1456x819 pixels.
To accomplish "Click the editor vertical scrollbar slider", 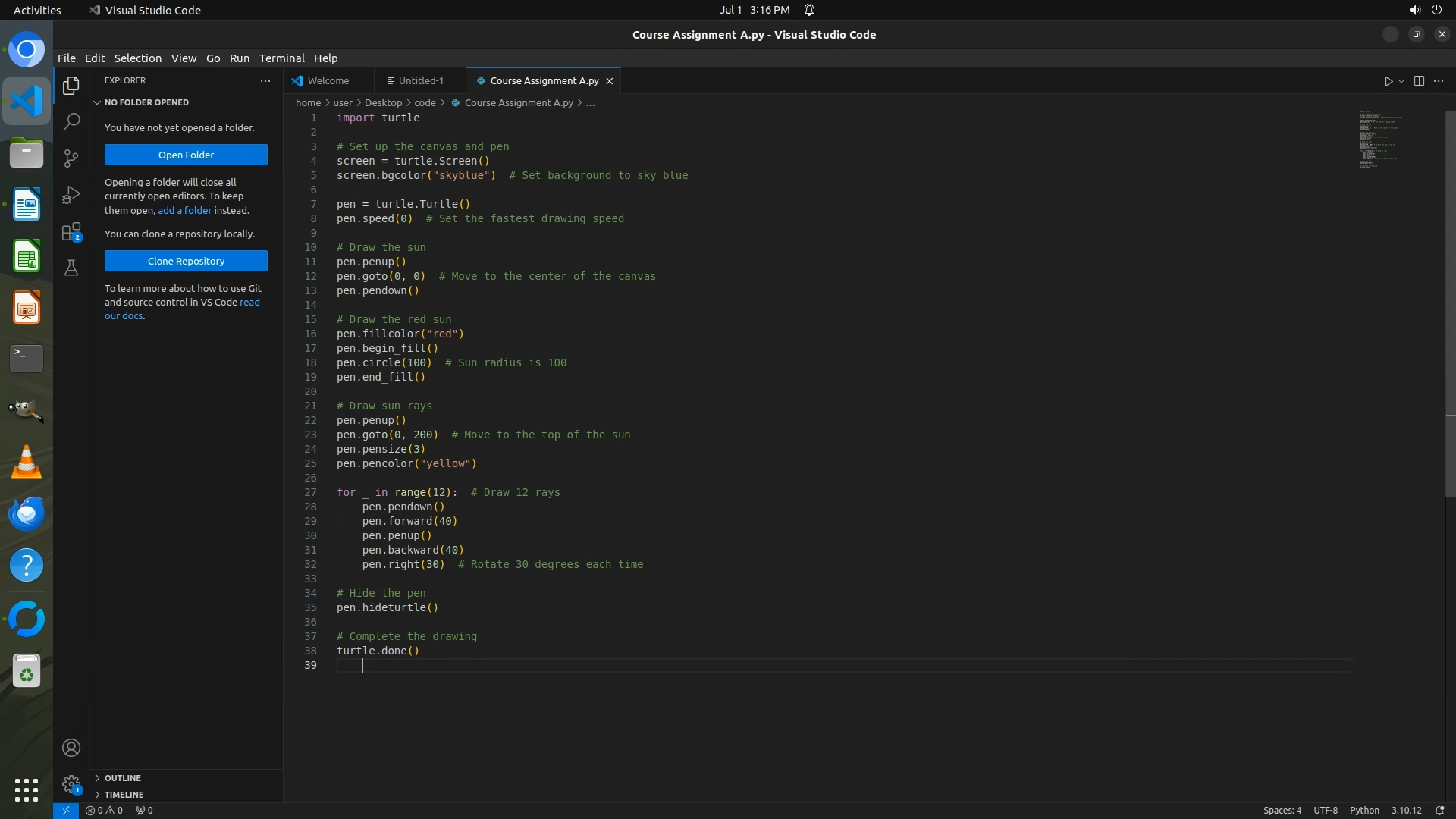I will (1450, 303).
